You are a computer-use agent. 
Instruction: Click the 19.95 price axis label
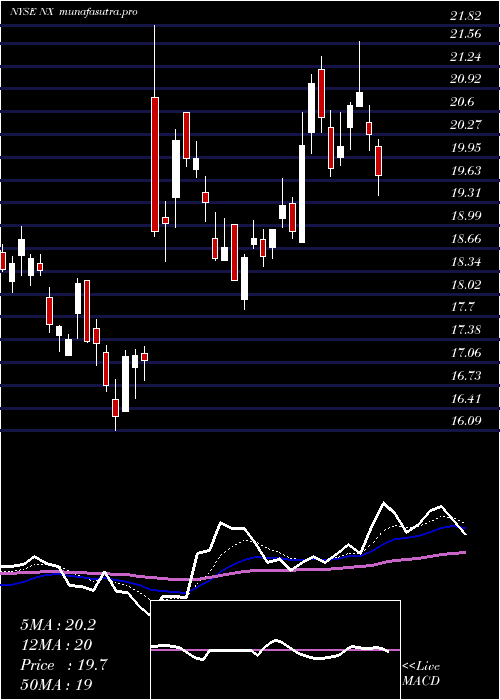pos(466,148)
